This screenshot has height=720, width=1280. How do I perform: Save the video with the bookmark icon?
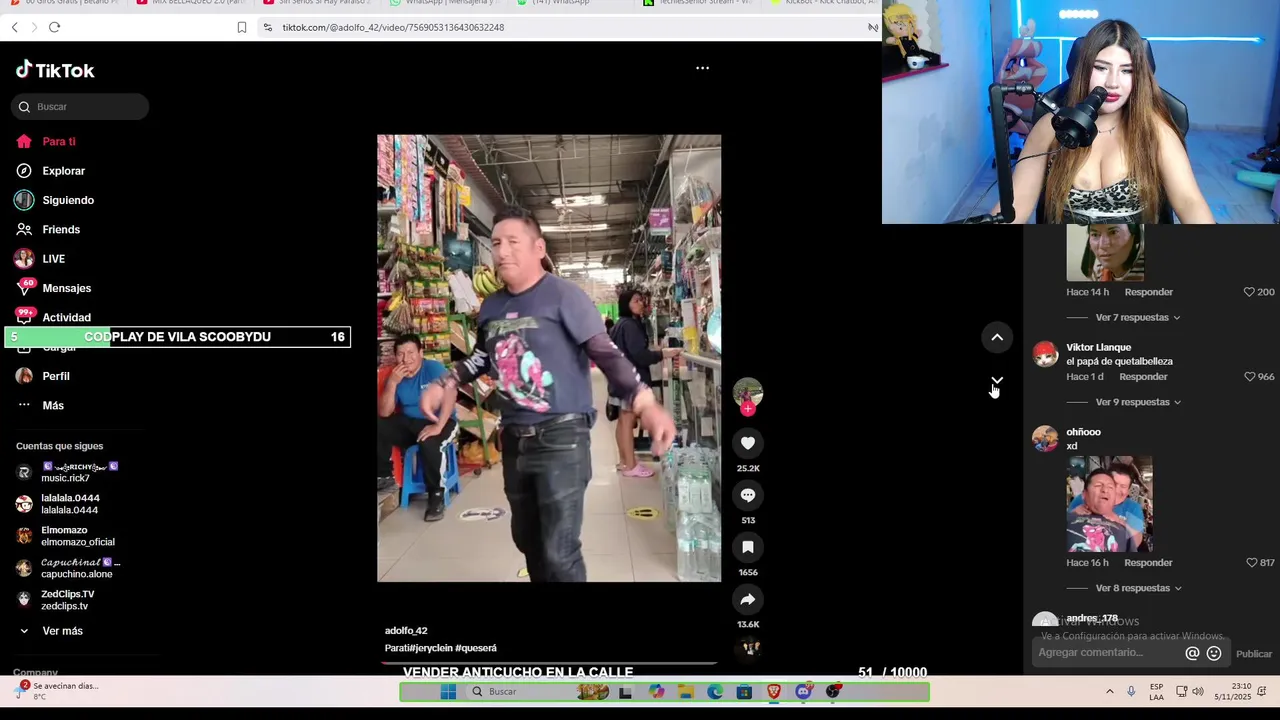click(748, 547)
